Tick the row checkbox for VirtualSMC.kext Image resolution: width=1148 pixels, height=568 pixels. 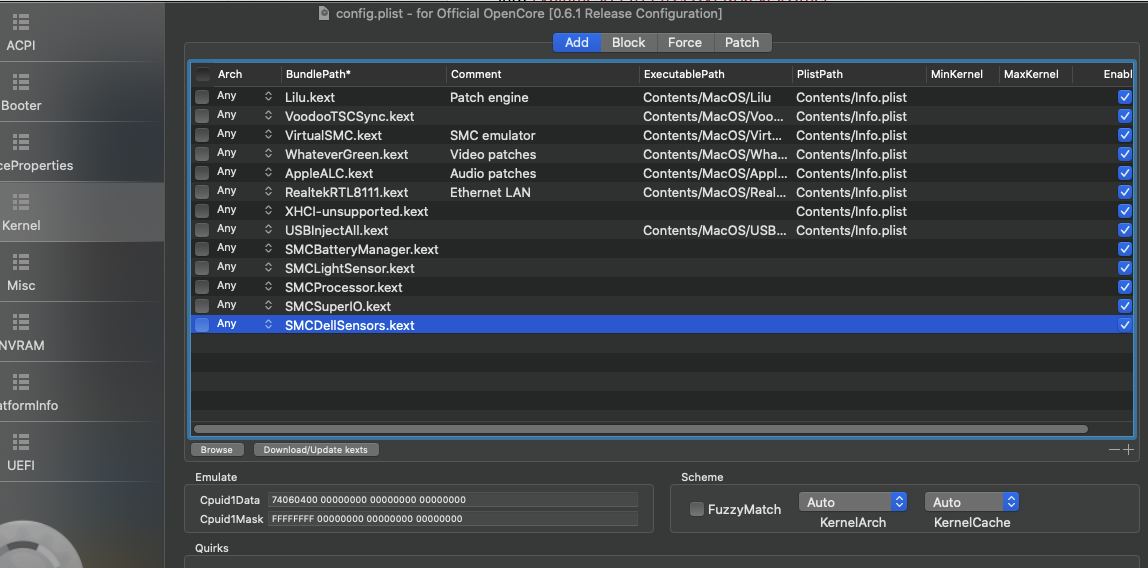tap(202, 135)
